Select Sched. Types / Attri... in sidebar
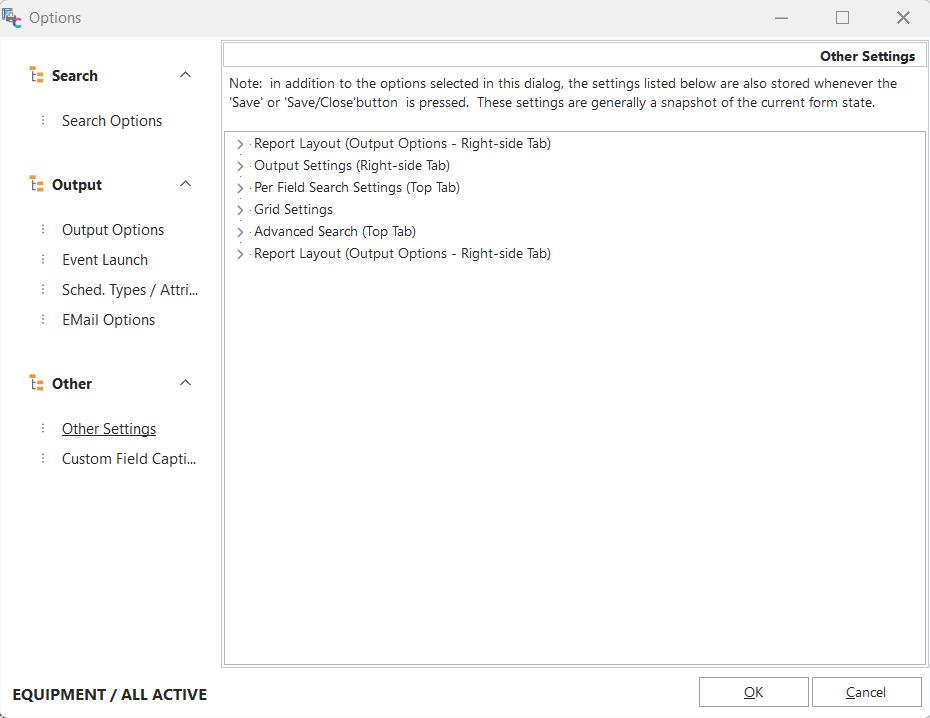This screenshot has width=930, height=718. (x=130, y=290)
